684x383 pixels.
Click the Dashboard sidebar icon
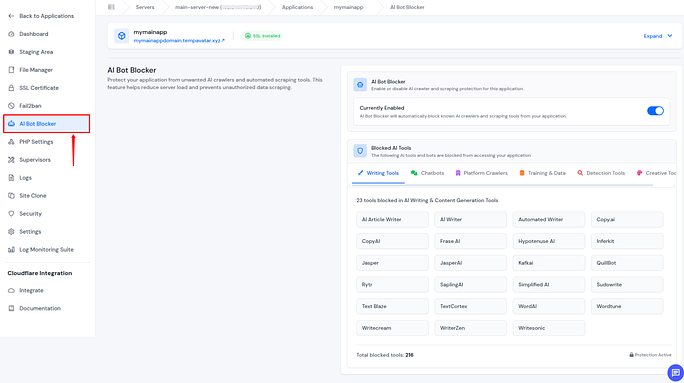(x=11, y=34)
